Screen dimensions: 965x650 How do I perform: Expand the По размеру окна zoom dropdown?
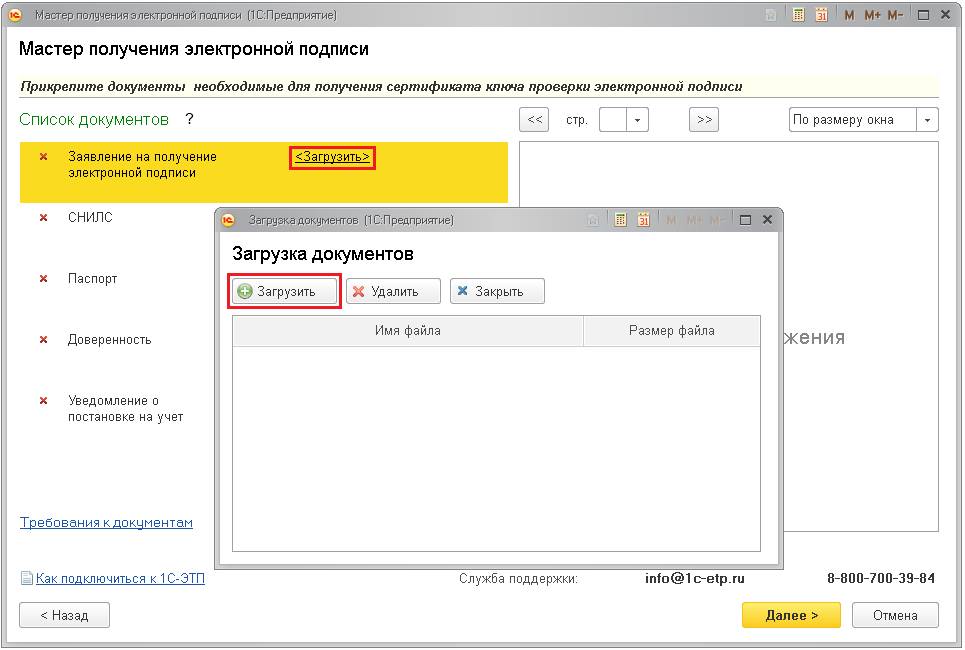point(927,120)
